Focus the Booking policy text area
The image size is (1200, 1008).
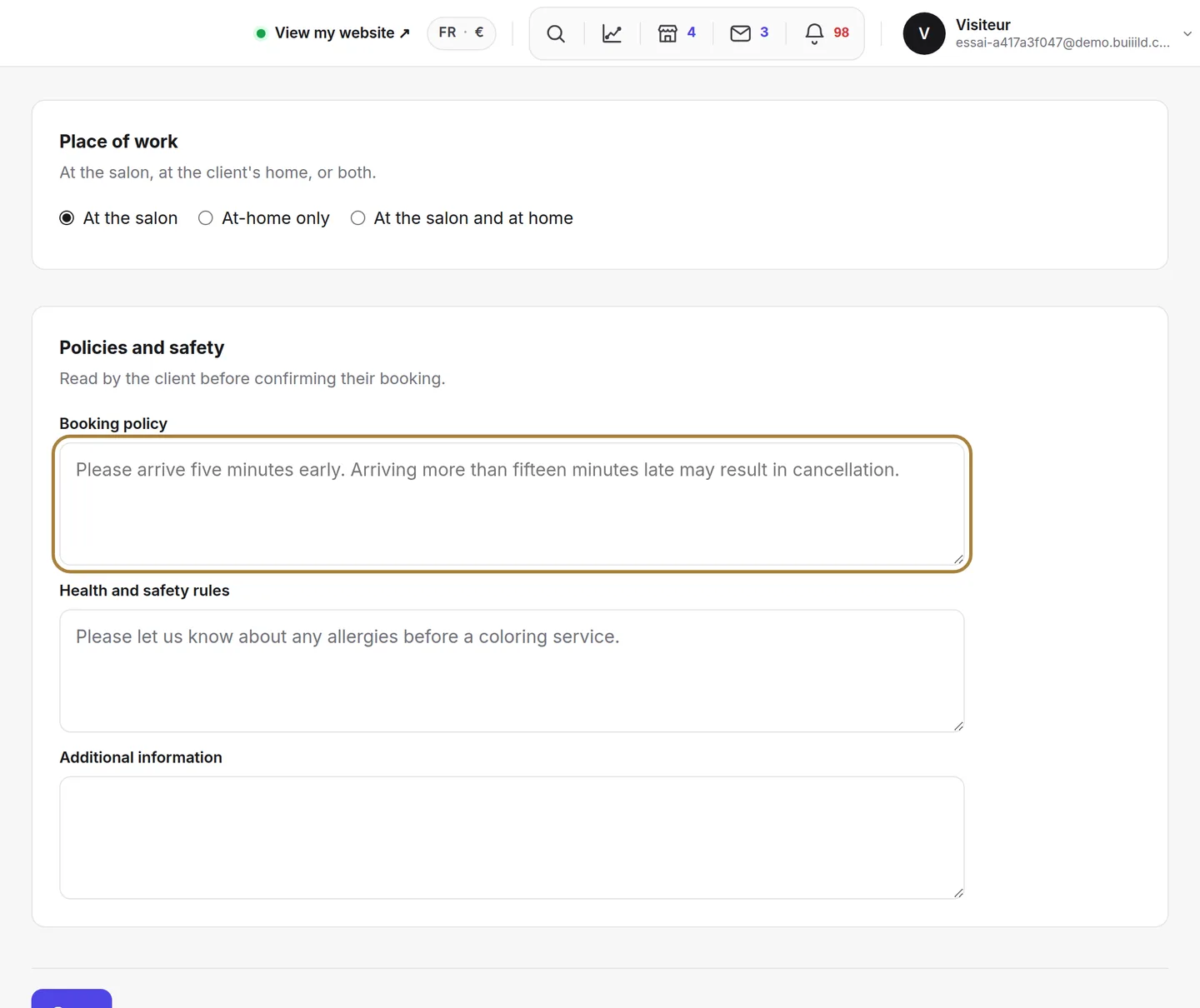coord(512,504)
